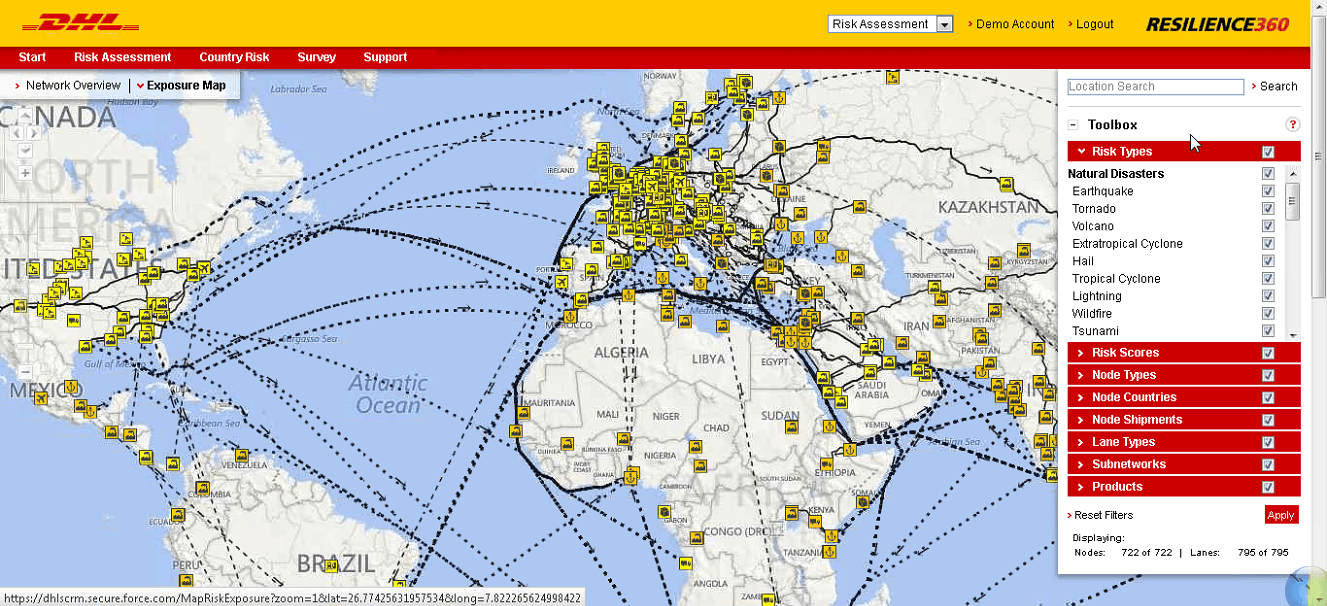
Task: Uncheck the Products header checkbox
Action: click(1268, 487)
